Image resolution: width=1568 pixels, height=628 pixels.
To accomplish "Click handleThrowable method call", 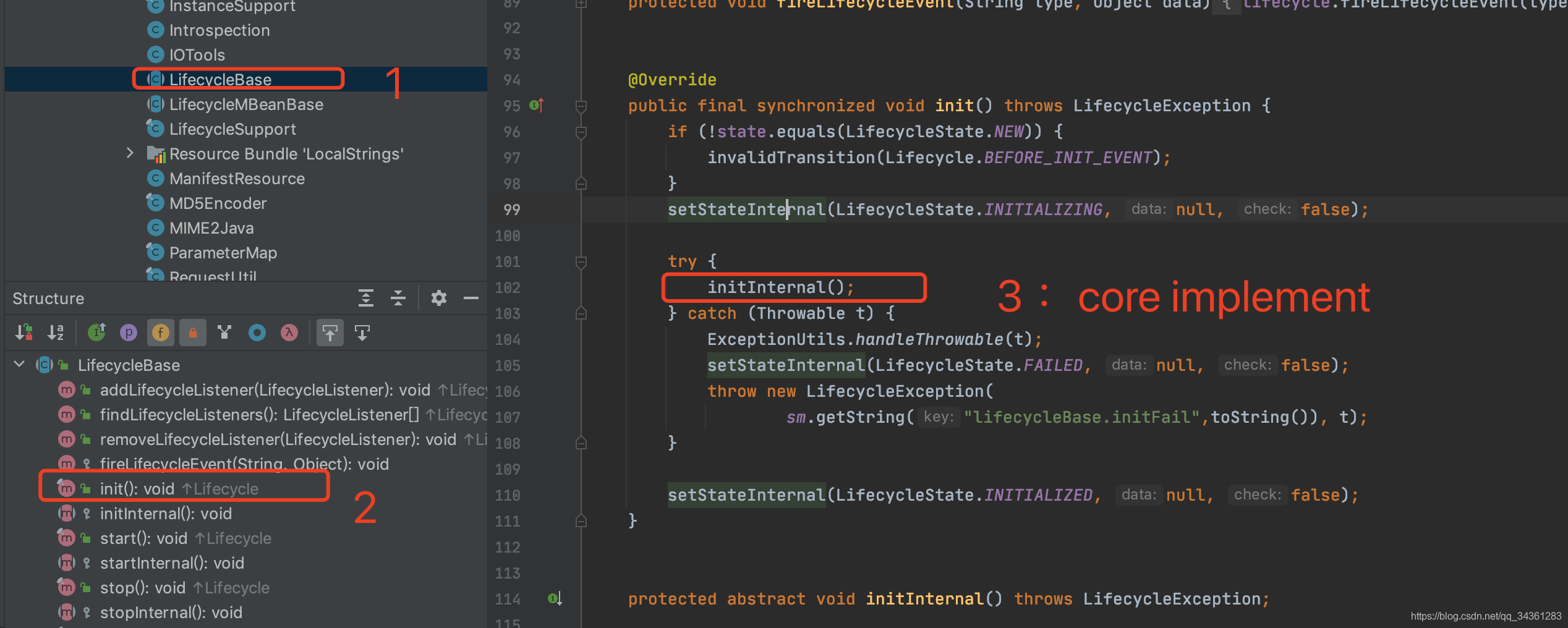I will (929, 339).
